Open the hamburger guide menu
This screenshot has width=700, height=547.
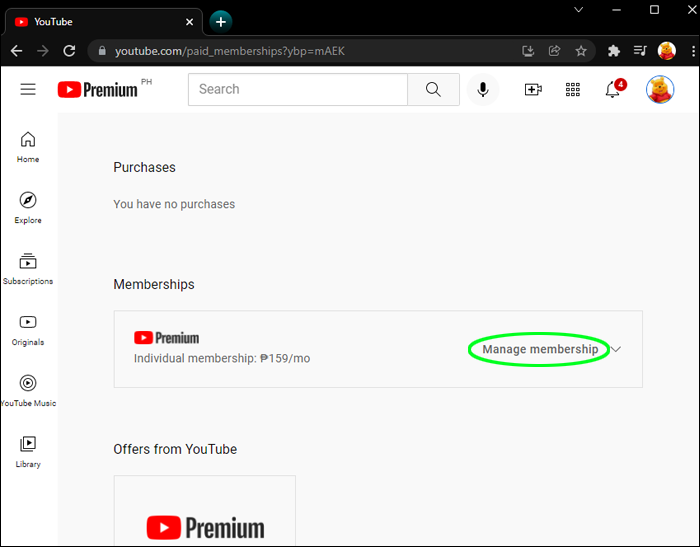[28, 89]
